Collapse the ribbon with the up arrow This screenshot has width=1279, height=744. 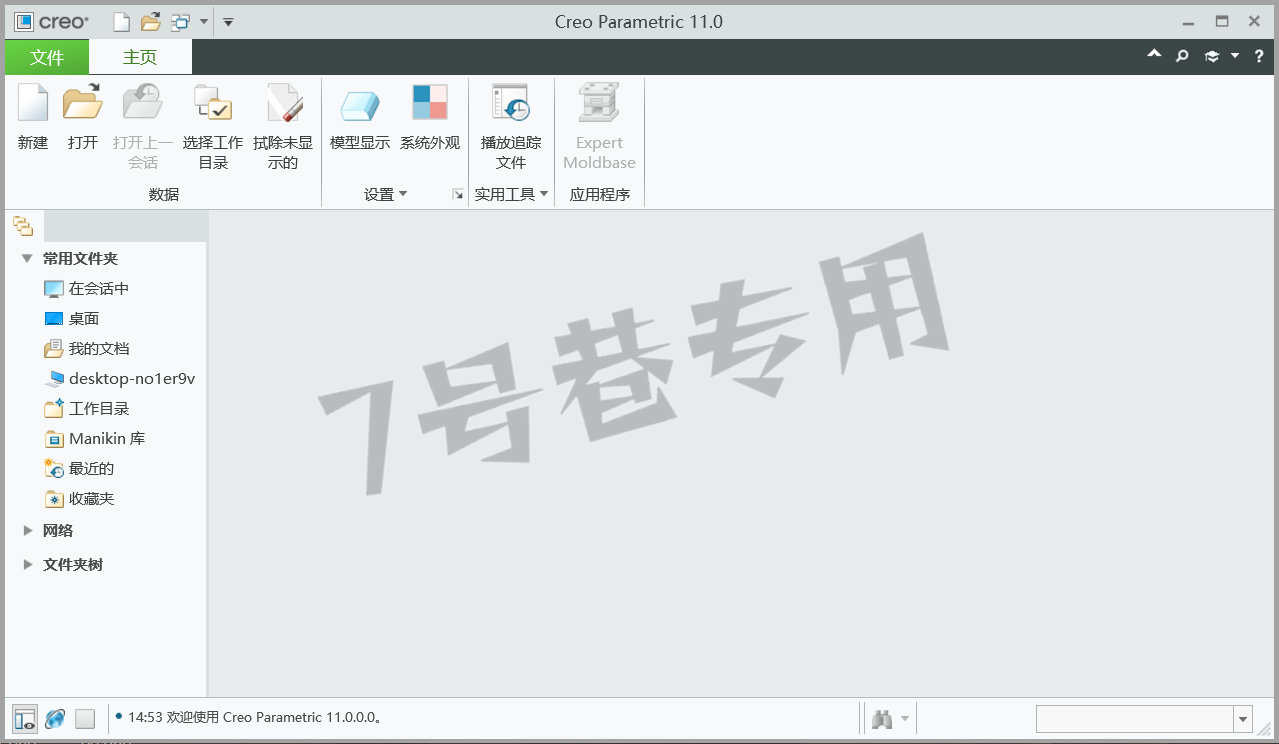pyautogui.click(x=1154, y=56)
